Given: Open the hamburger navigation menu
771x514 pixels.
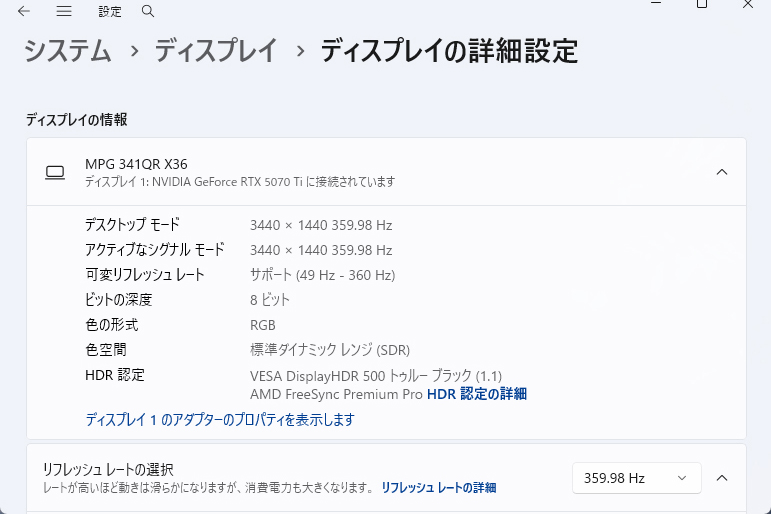Looking at the screenshot, I should pyautogui.click(x=64, y=11).
